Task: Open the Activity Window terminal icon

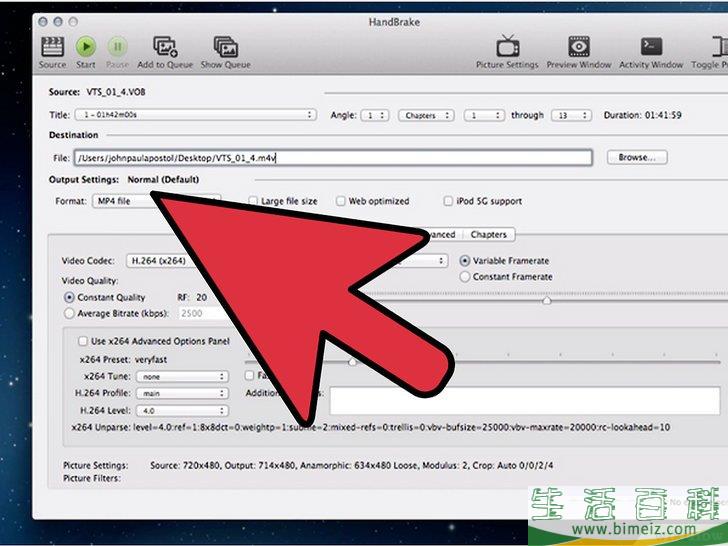Action: point(651,46)
